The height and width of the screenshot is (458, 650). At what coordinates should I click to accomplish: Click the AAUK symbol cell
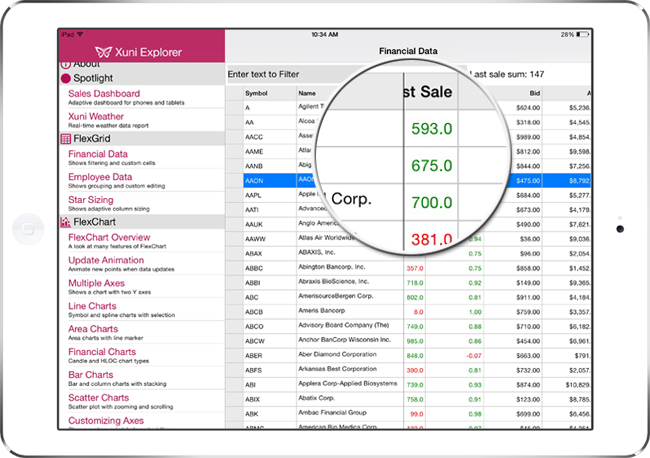click(270, 224)
